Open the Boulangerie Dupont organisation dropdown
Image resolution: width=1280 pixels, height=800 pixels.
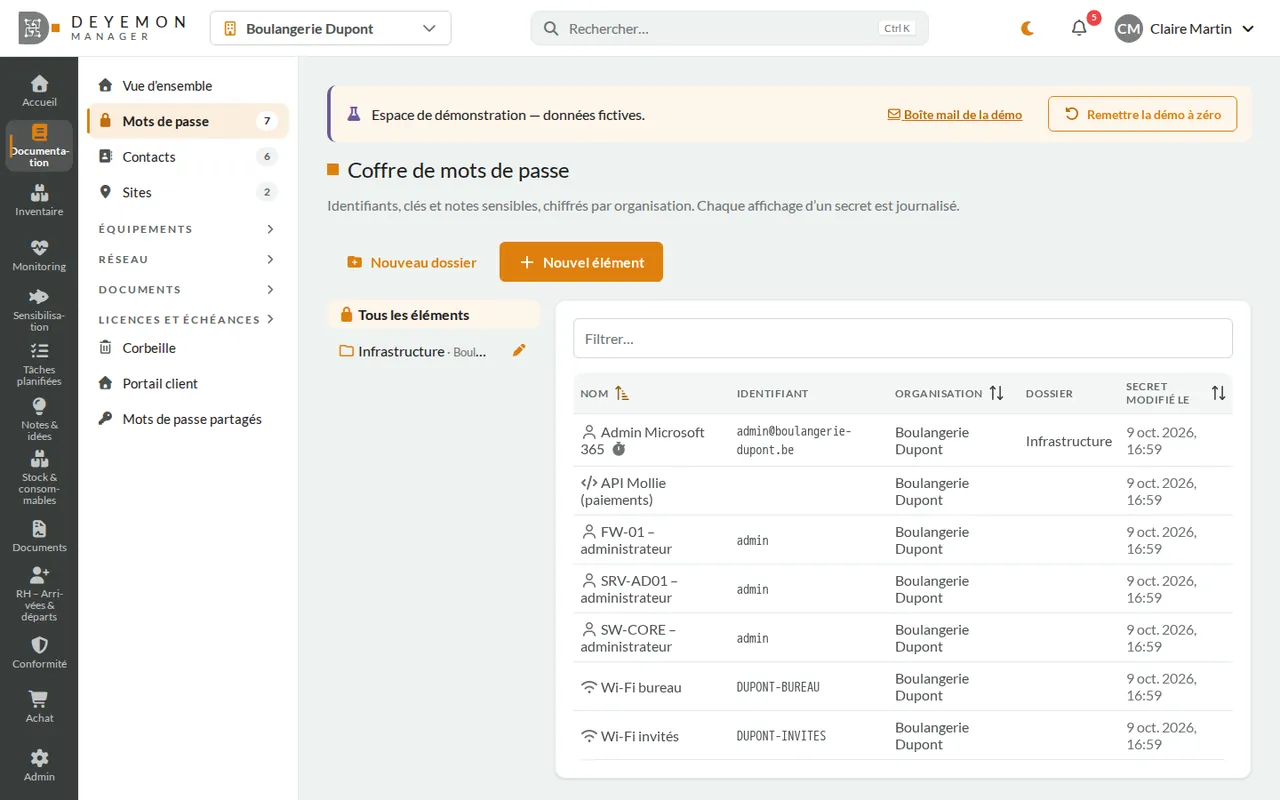pyautogui.click(x=330, y=28)
